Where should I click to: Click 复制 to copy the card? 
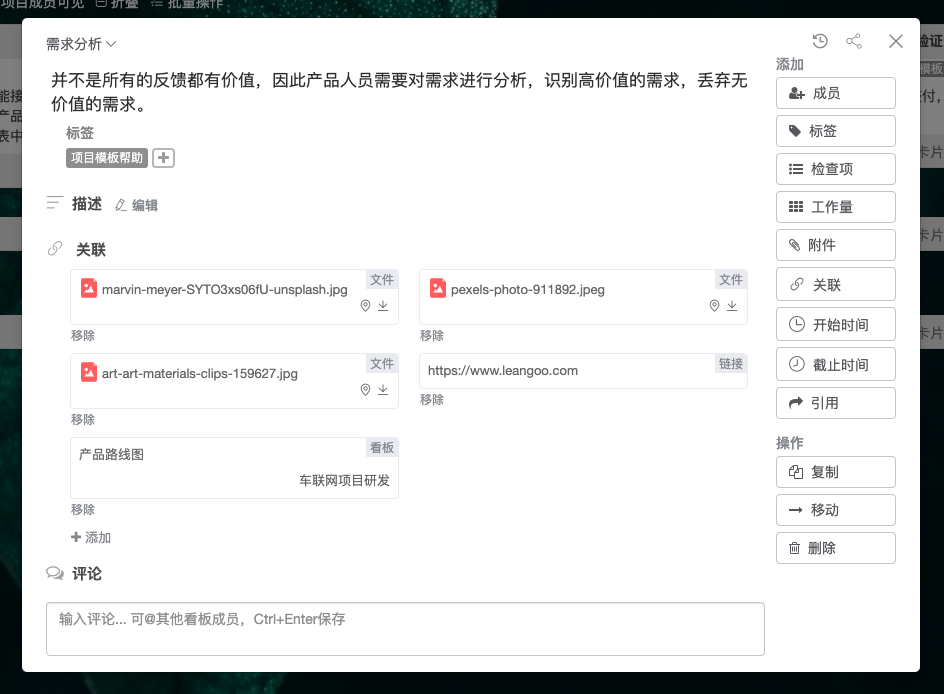(835, 472)
